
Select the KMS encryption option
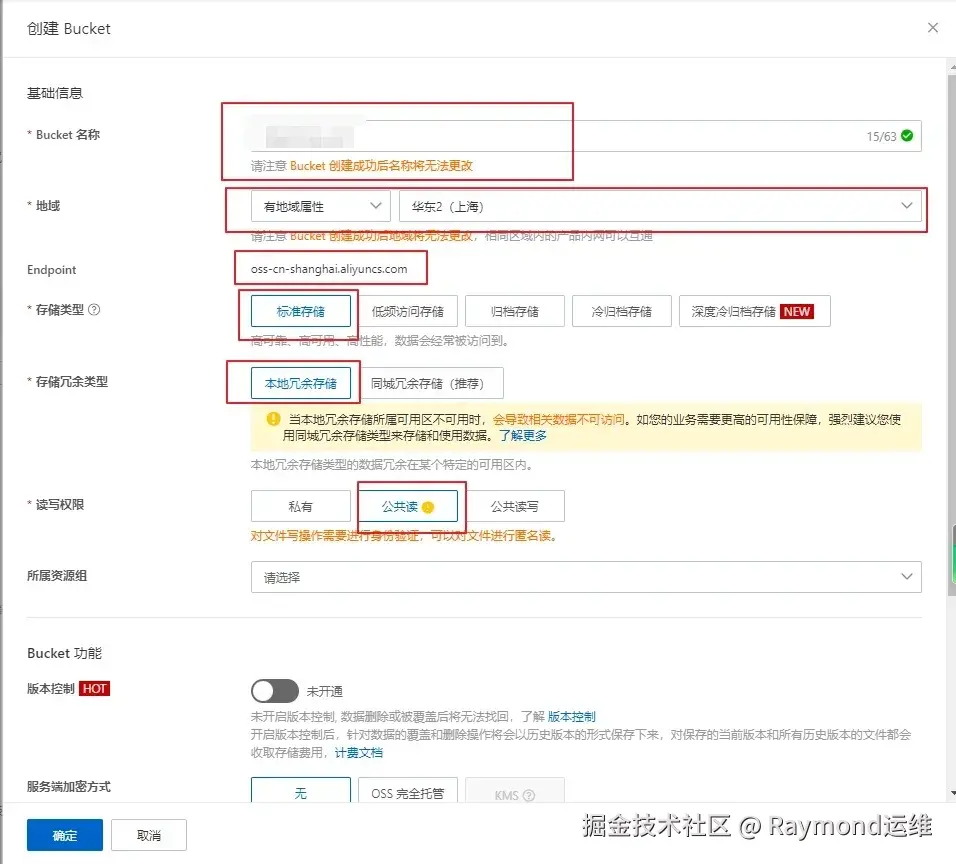pyautogui.click(x=515, y=790)
